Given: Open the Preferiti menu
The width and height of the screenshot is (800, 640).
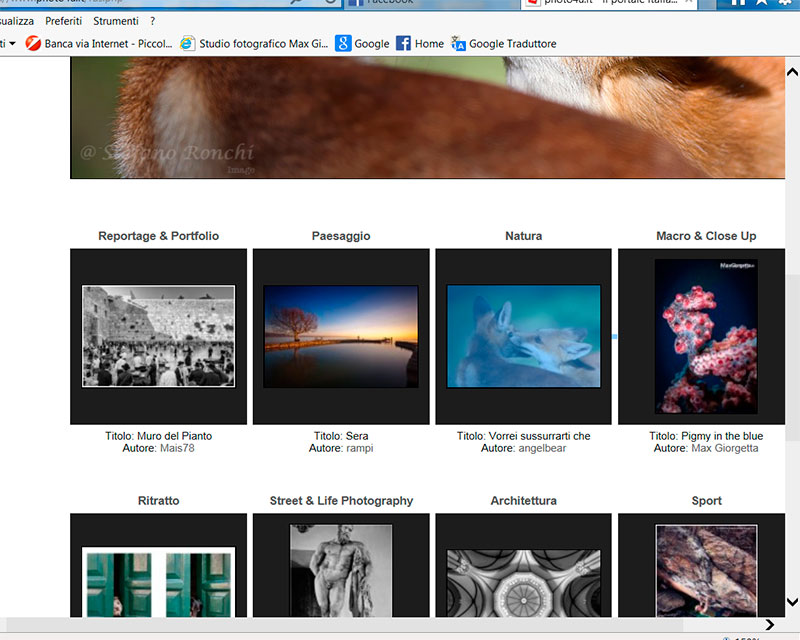Looking at the screenshot, I should (63, 21).
